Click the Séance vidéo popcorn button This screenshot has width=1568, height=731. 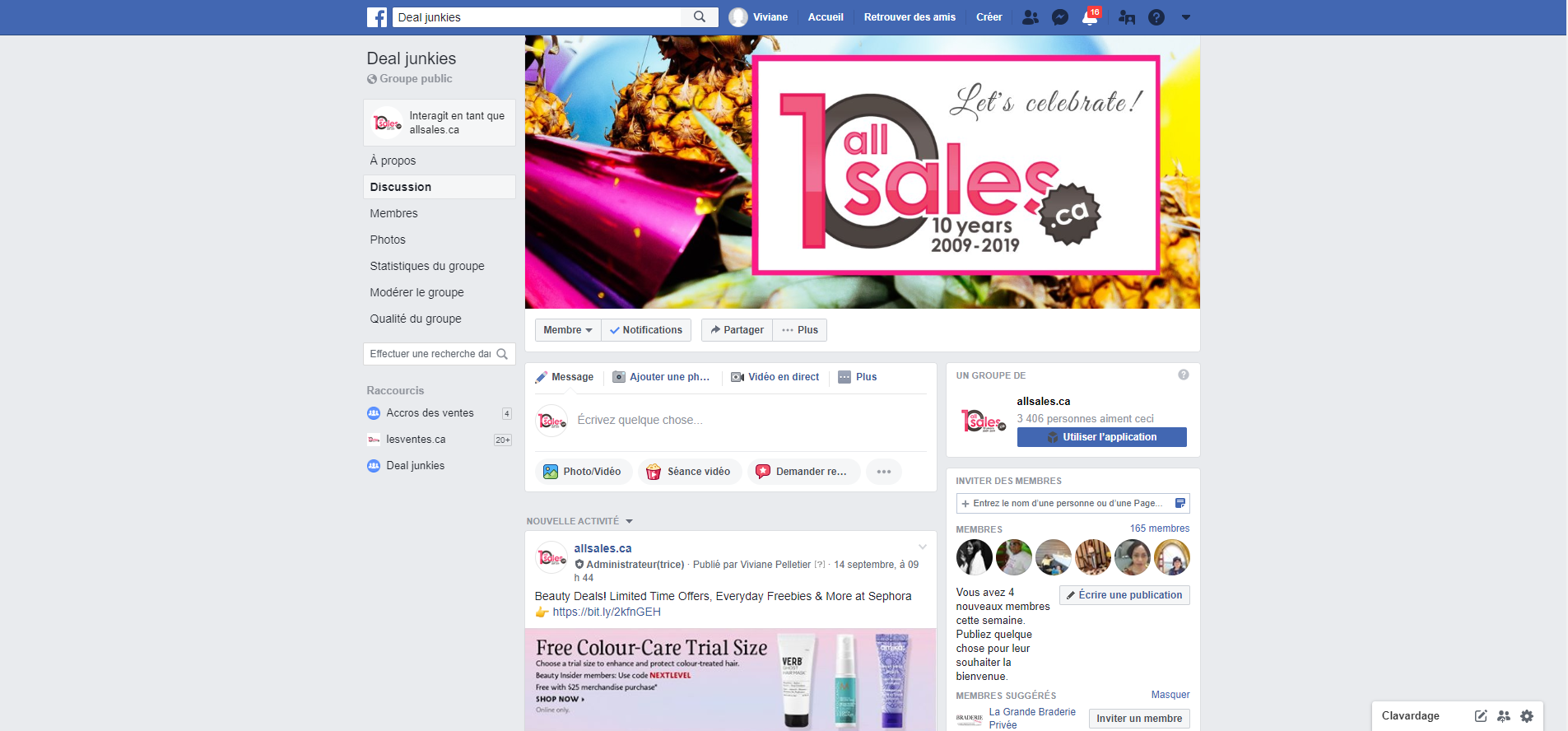point(690,472)
